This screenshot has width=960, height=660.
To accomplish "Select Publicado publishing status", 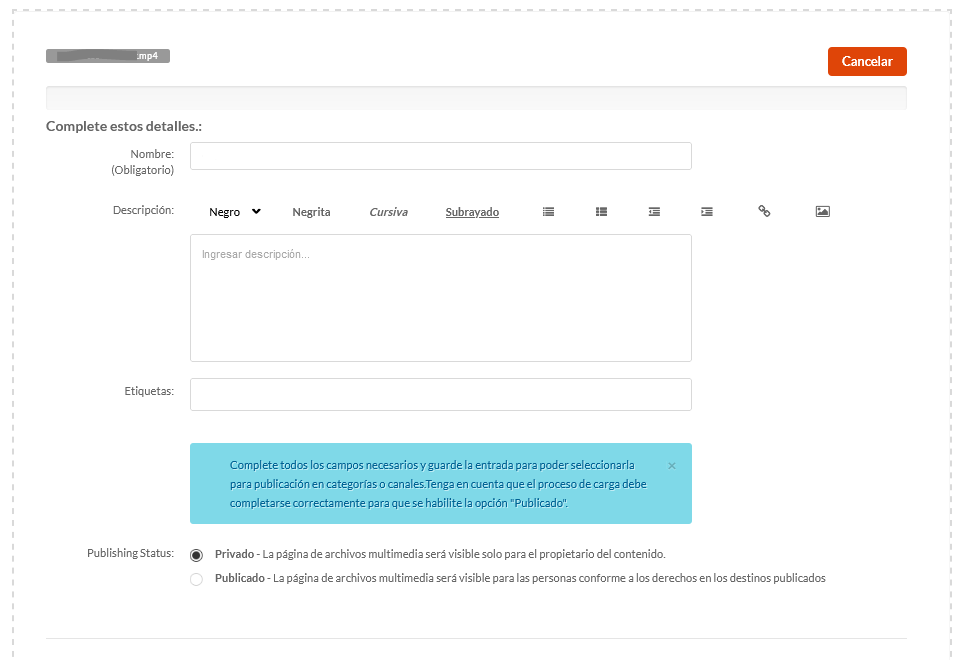I will pos(197,579).
